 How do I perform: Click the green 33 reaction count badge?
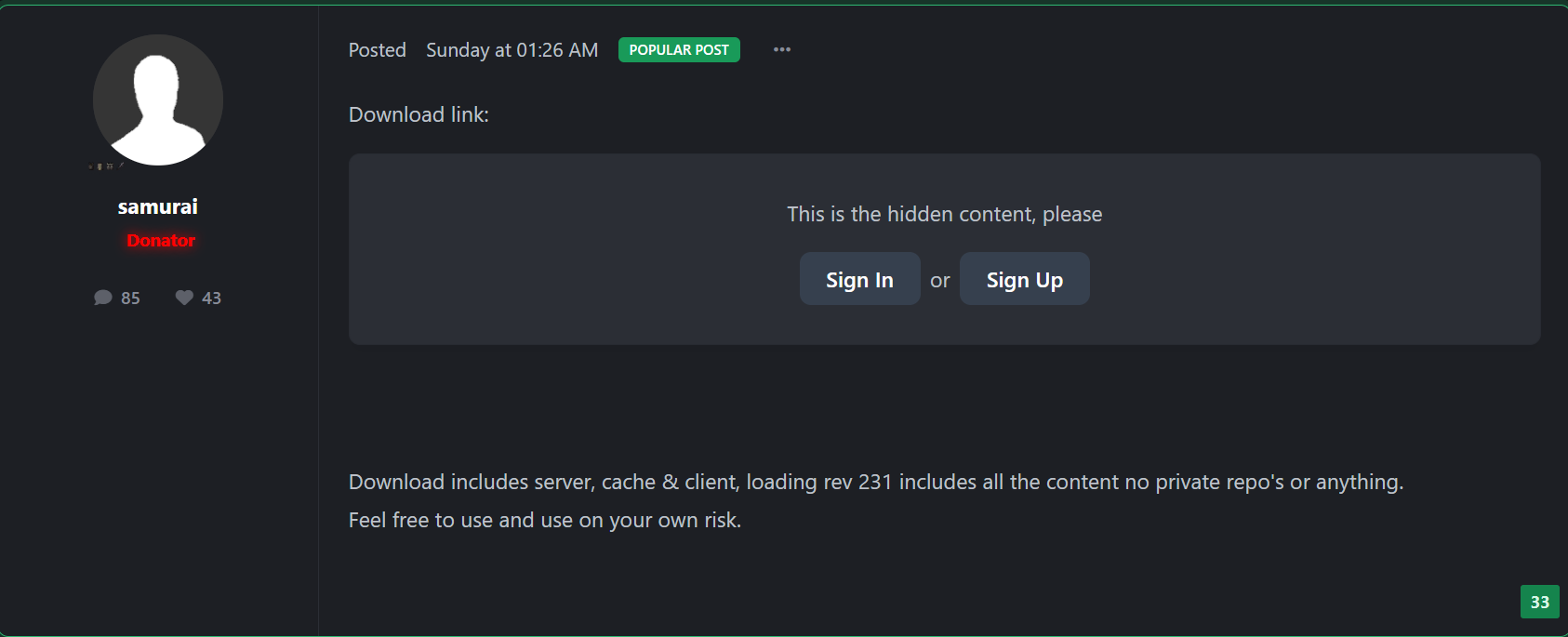pos(1539,602)
